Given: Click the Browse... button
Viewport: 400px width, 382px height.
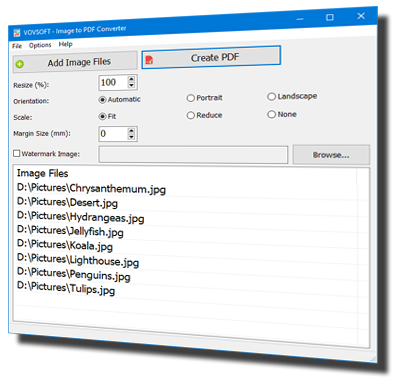Looking at the screenshot, I should pyautogui.click(x=331, y=155).
